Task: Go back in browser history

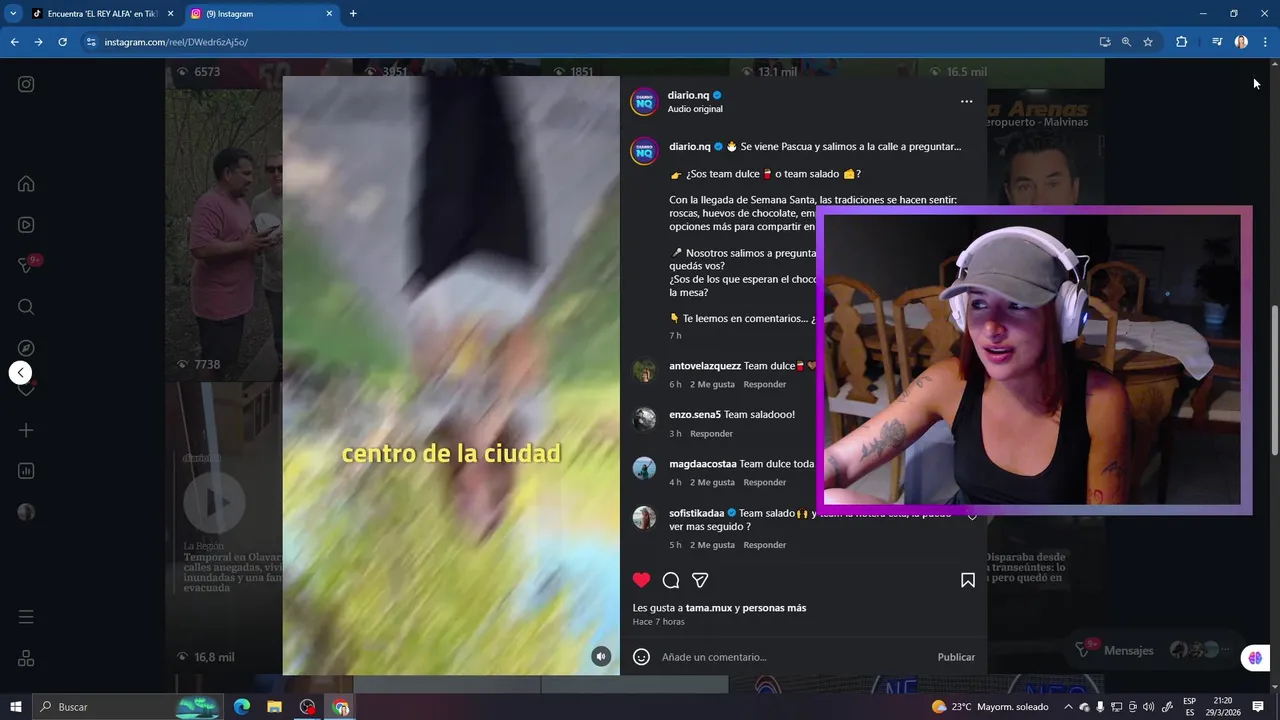Action: (14, 42)
